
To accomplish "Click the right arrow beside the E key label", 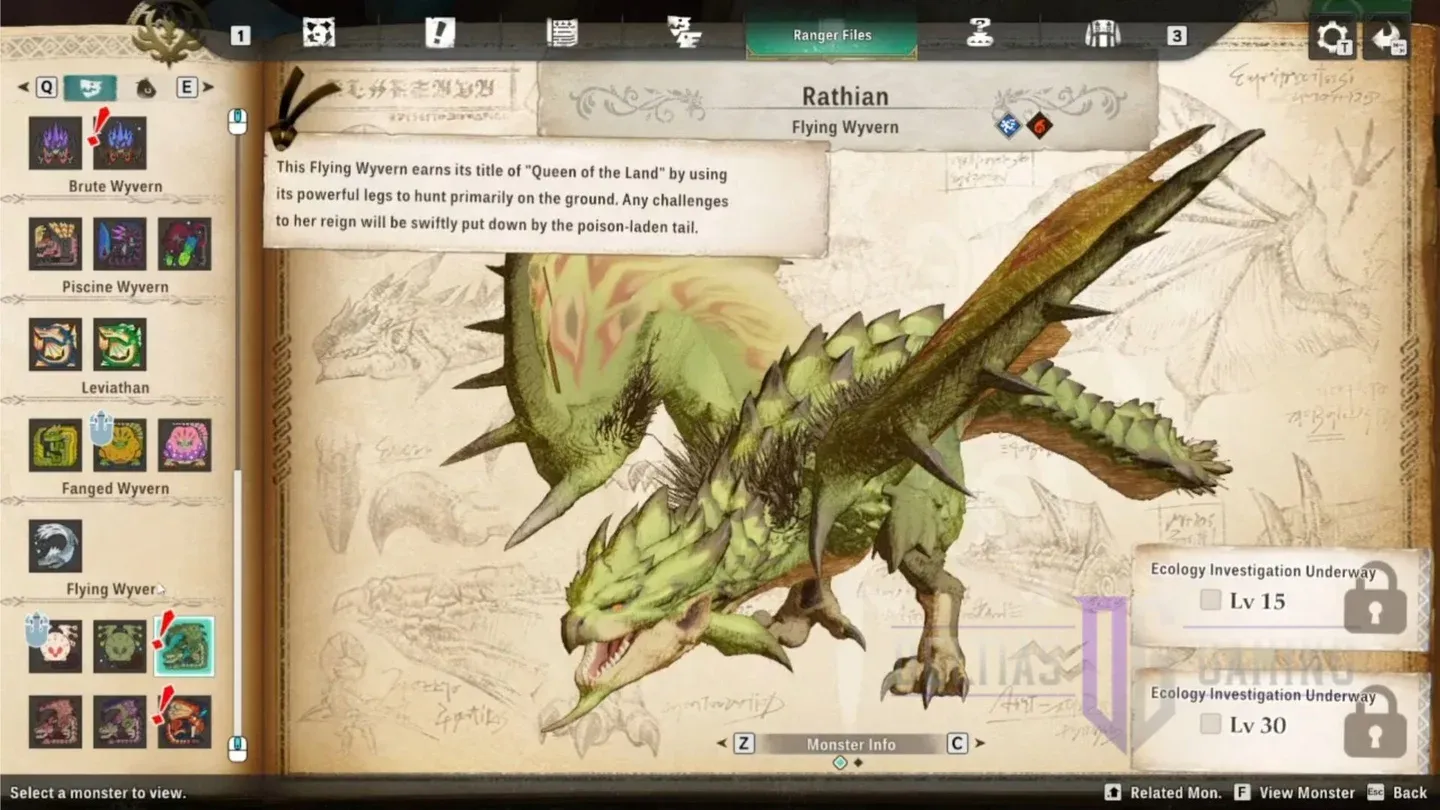I will coord(207,88).
